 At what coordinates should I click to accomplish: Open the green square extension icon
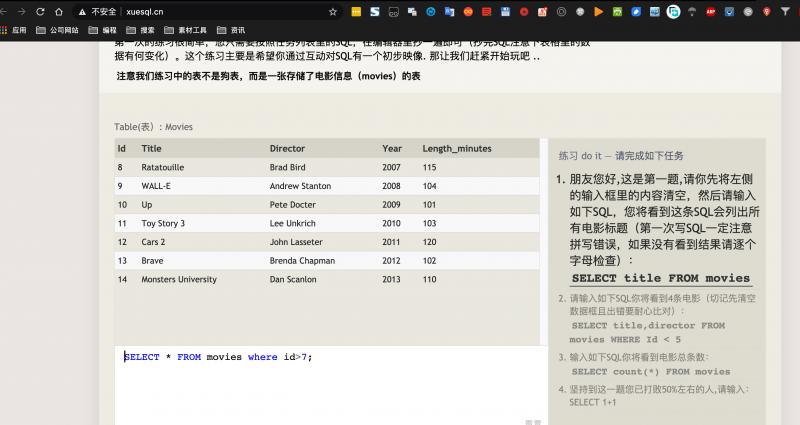point(617,11)
